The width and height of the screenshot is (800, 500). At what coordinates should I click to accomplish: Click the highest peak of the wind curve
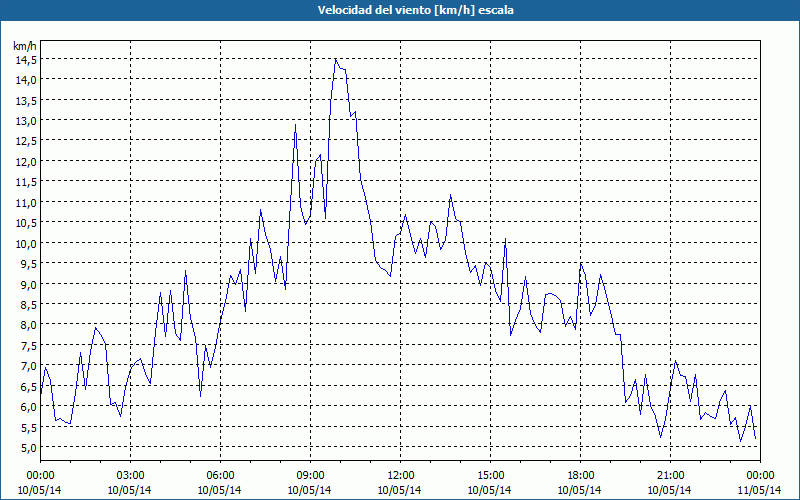tap(335, 59)
